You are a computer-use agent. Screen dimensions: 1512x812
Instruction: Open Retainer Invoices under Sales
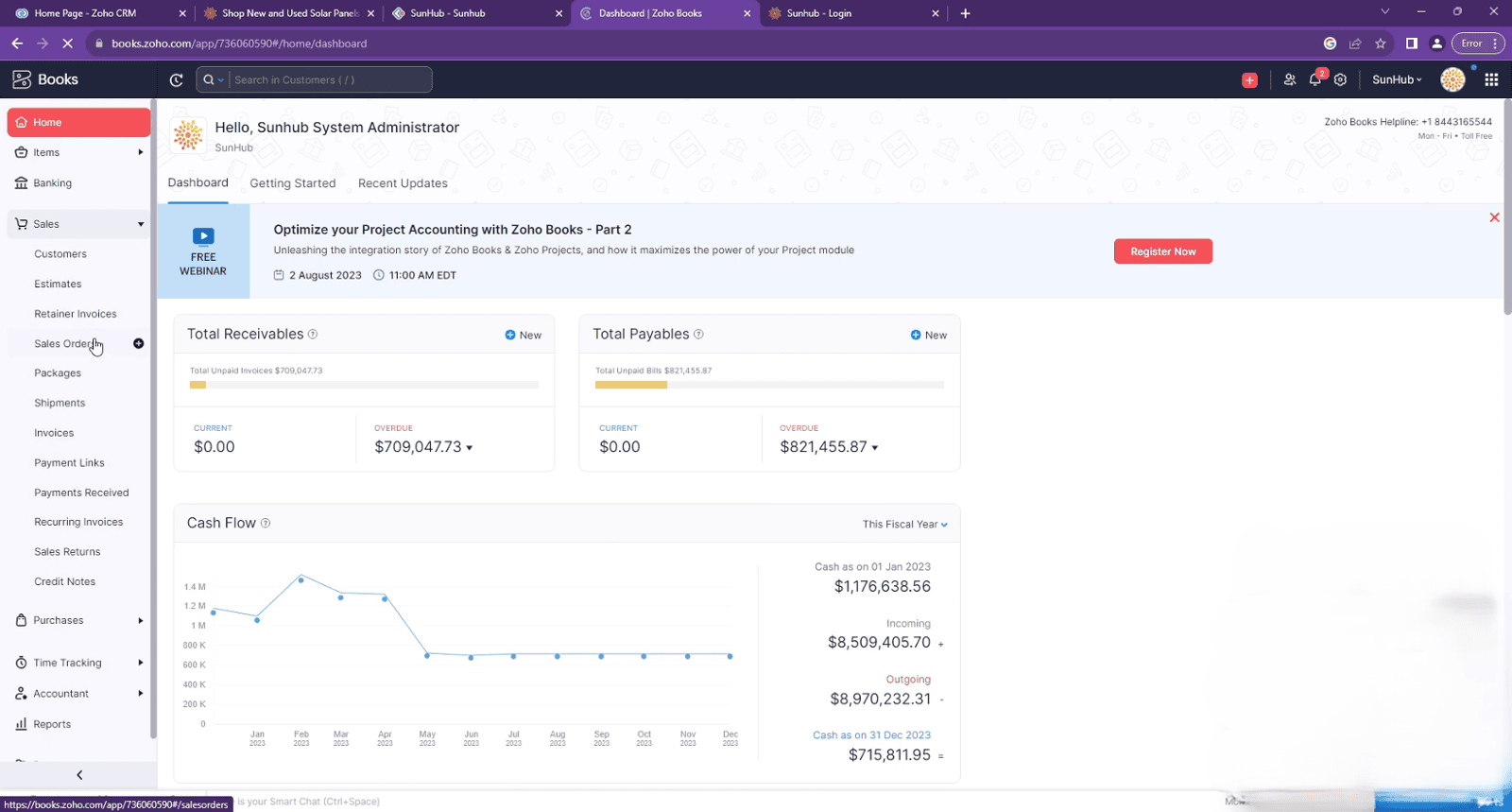pyautogui.click(x=76, y=314)
